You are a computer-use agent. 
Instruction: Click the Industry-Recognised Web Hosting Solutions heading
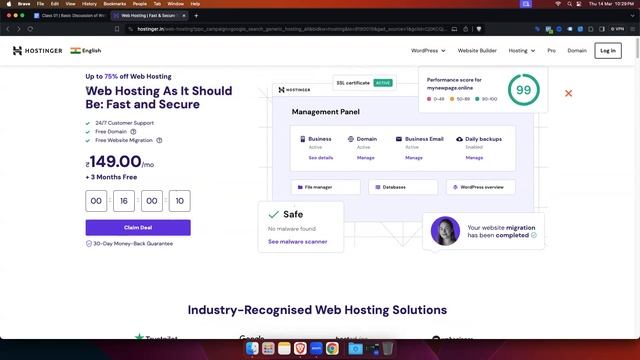point(317,310)
